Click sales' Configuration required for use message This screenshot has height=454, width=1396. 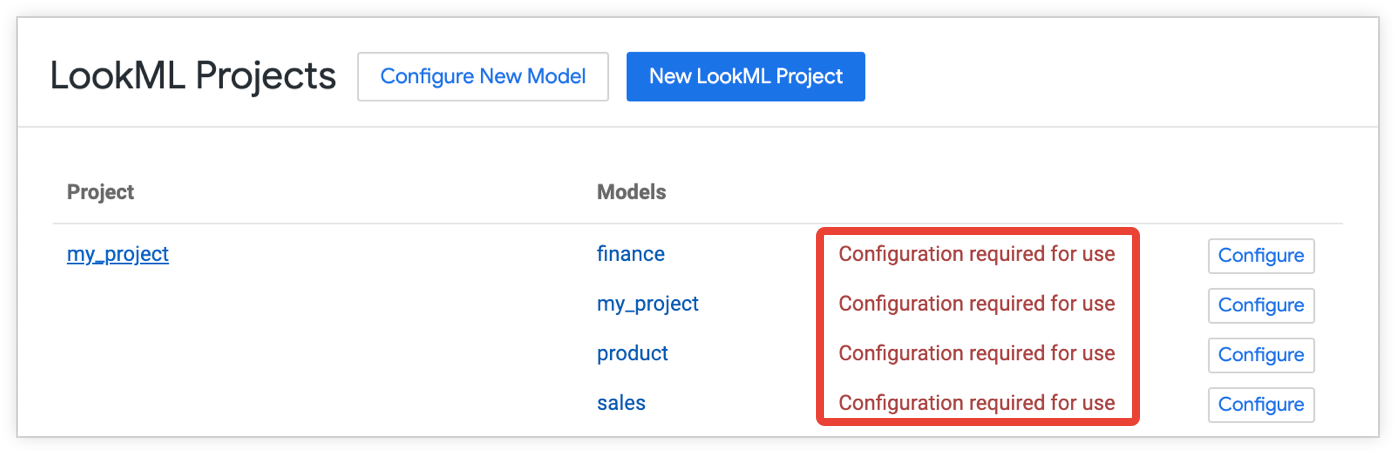(x=976, y=403)
